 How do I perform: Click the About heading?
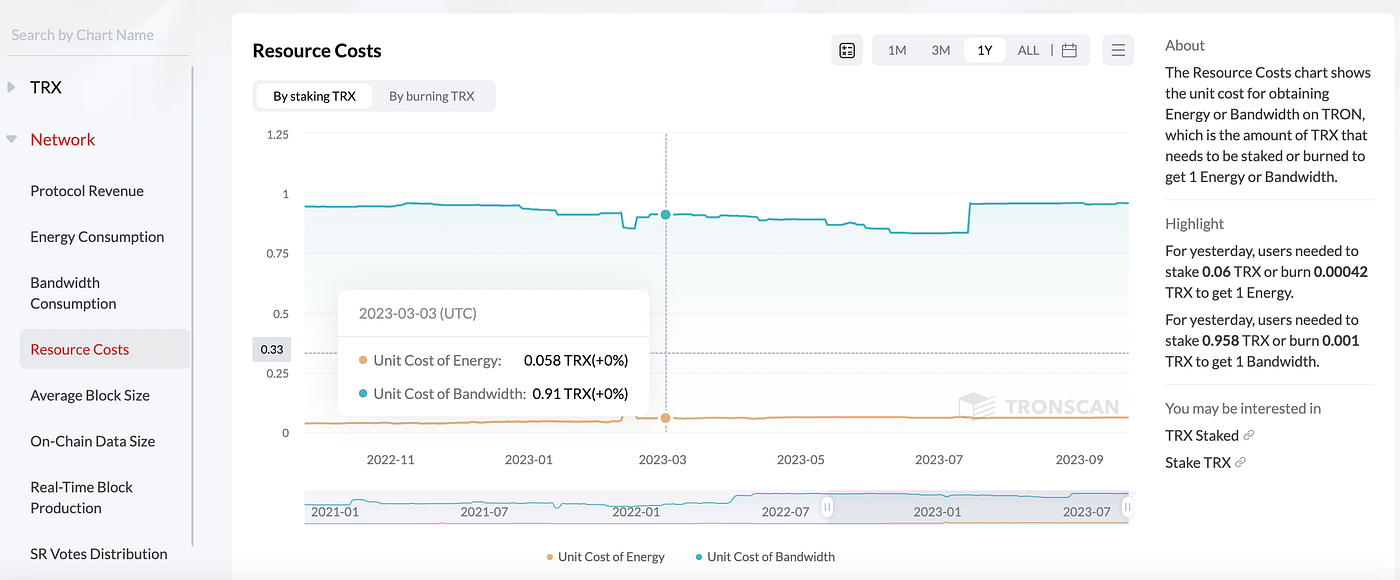click(1185, 45)
